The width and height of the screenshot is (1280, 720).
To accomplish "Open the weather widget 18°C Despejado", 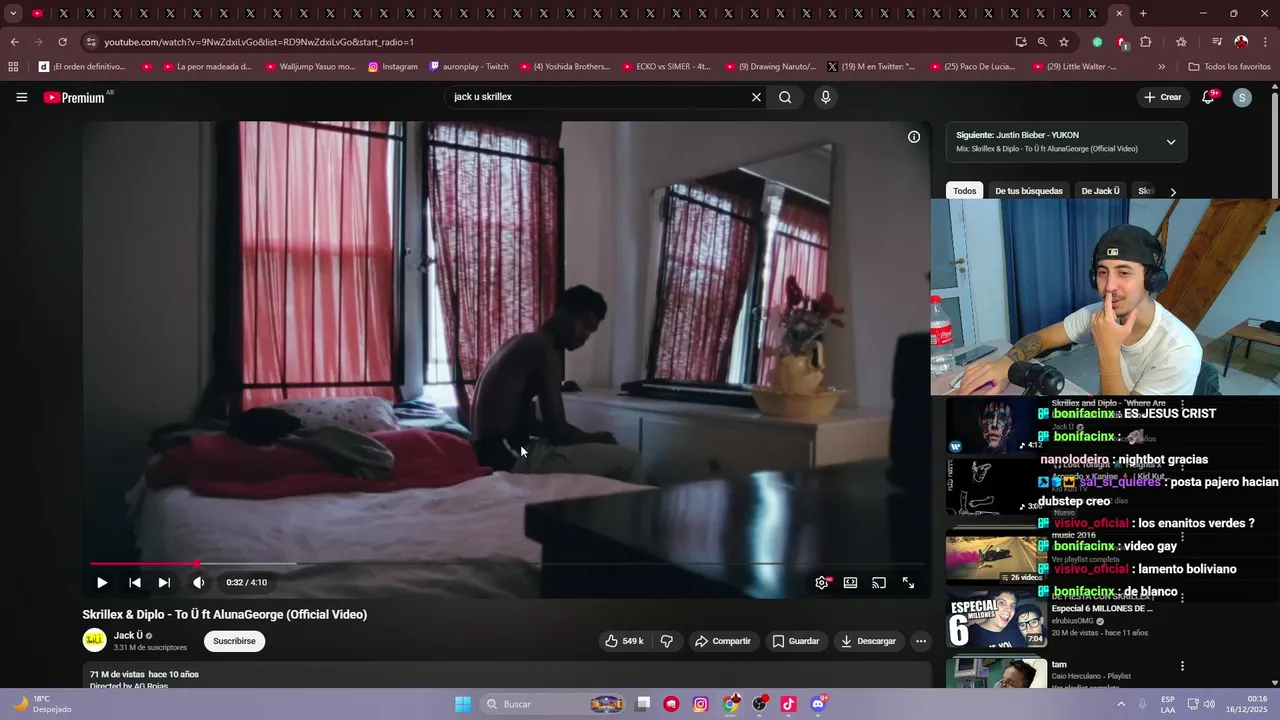I will click(x=42, y=704).
